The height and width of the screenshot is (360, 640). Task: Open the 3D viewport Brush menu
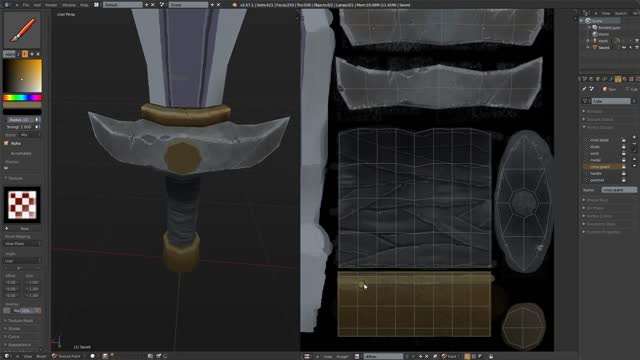click(x=41, y=356)
